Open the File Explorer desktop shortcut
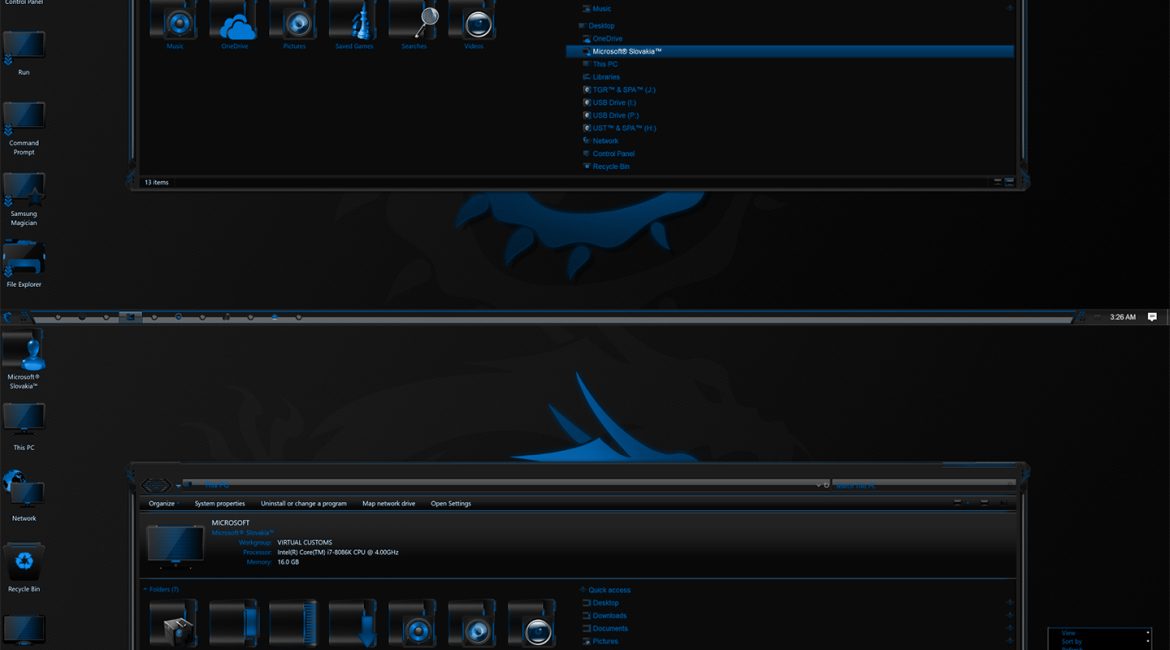The width and height of the screenshot is (1170, 650). (24, 263)
